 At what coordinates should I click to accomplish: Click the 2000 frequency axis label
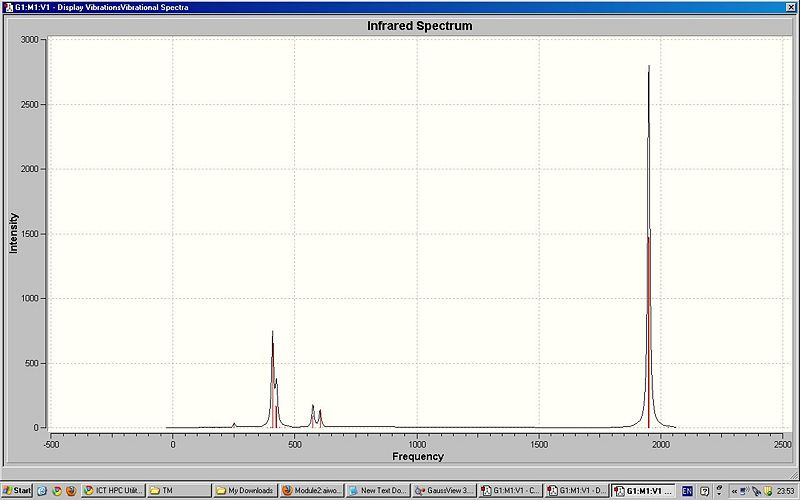click(661, 444)
